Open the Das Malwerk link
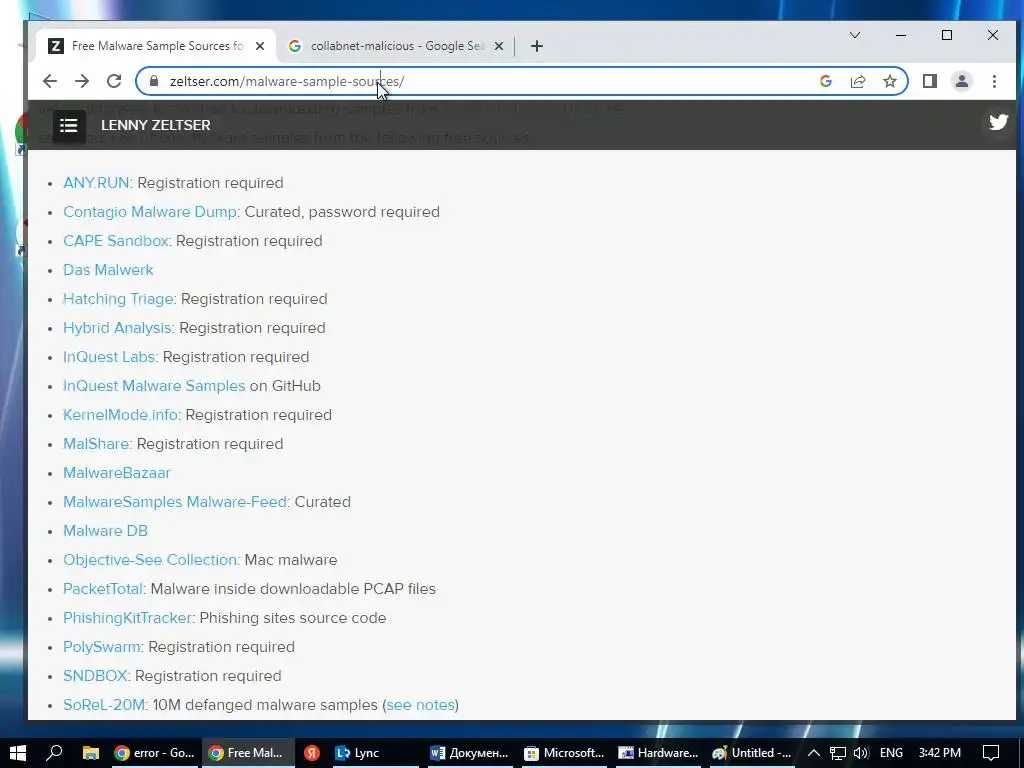The height and width of the screenshot is (768, 1024). tap(108, 270)
